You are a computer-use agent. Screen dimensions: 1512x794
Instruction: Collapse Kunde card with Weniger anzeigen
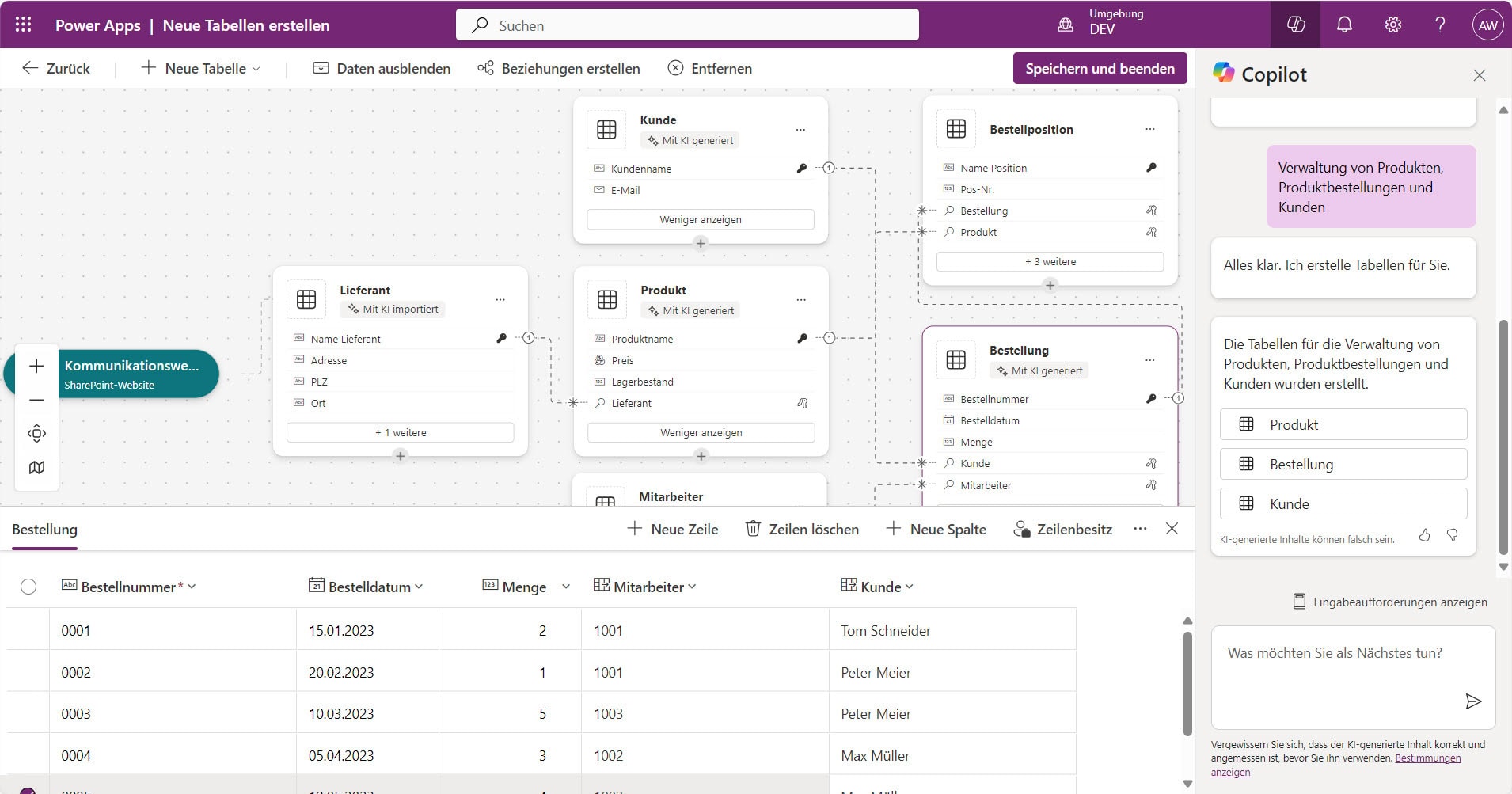(701, 220)
